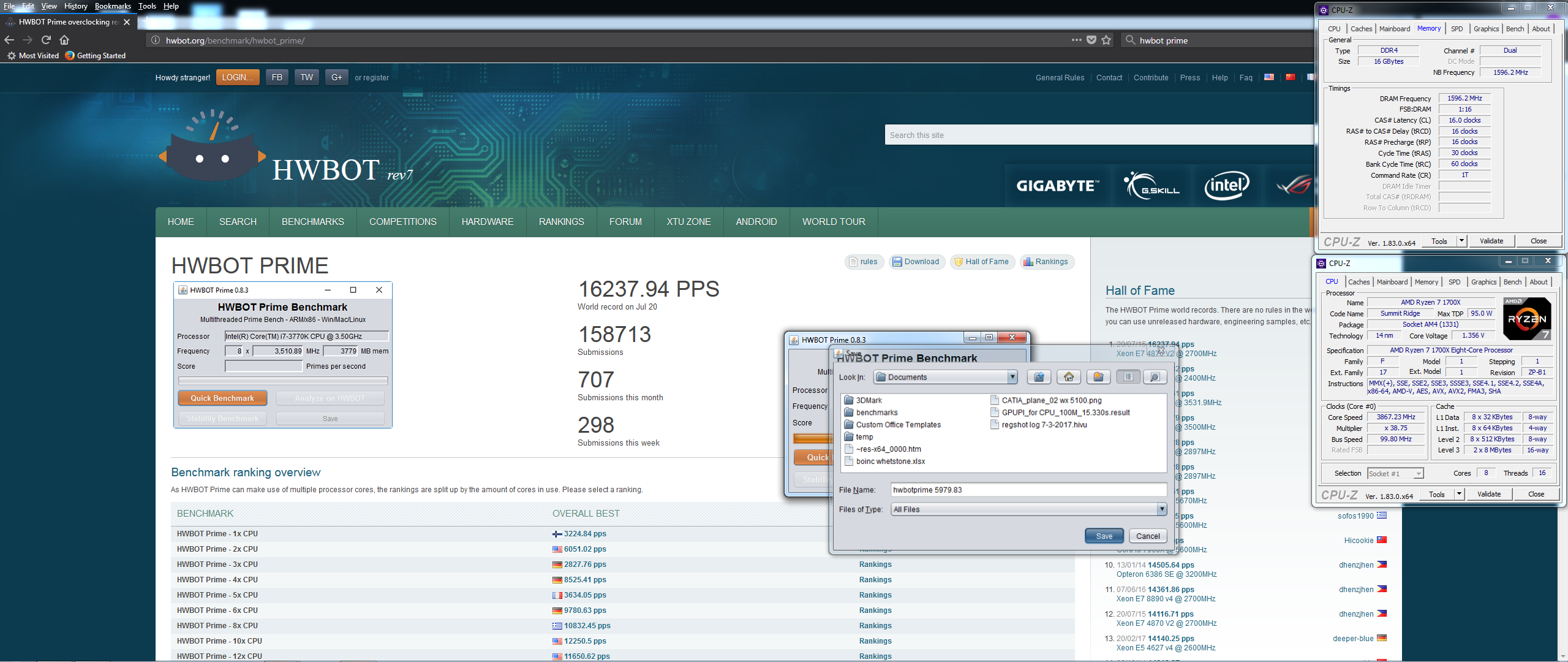
Task: Open RANKINGS in site navigation
Action: tap(562, 222)
